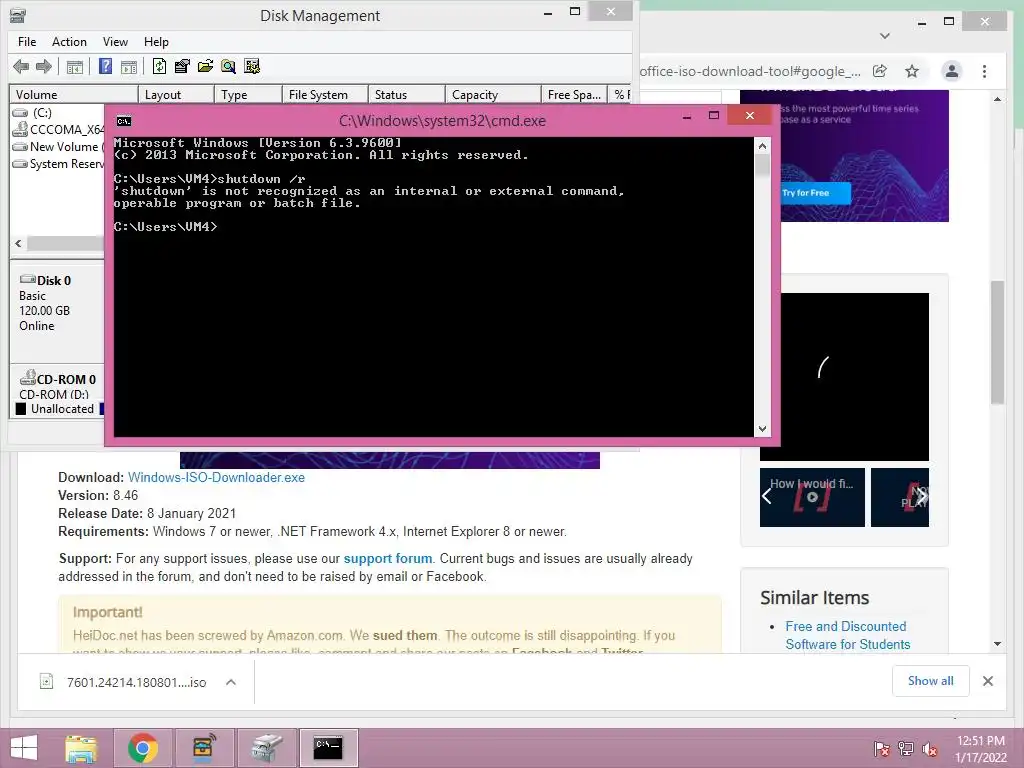The image size is (1024, 768).
Task: Toggle the console tree toolbar icon
Action: 74,66
